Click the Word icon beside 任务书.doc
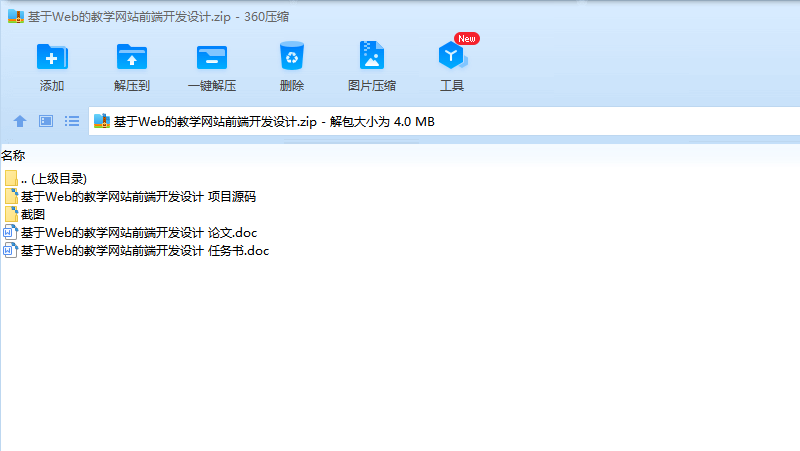Image resolution: width=800 pixels, height=451 pixels. [x=11, y=250]
